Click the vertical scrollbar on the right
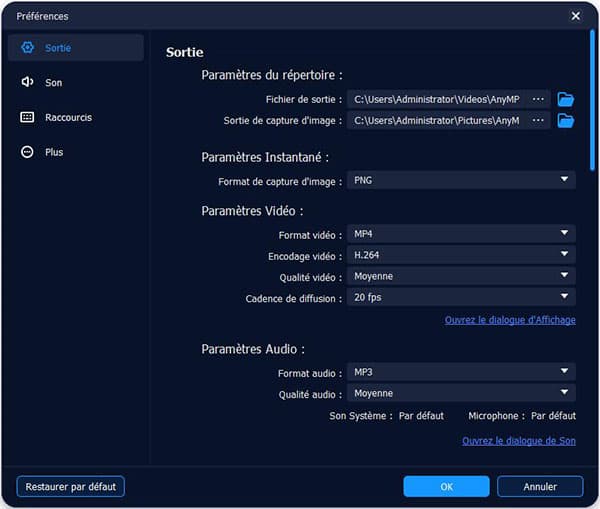600x509 pixels. pos(592,100)
